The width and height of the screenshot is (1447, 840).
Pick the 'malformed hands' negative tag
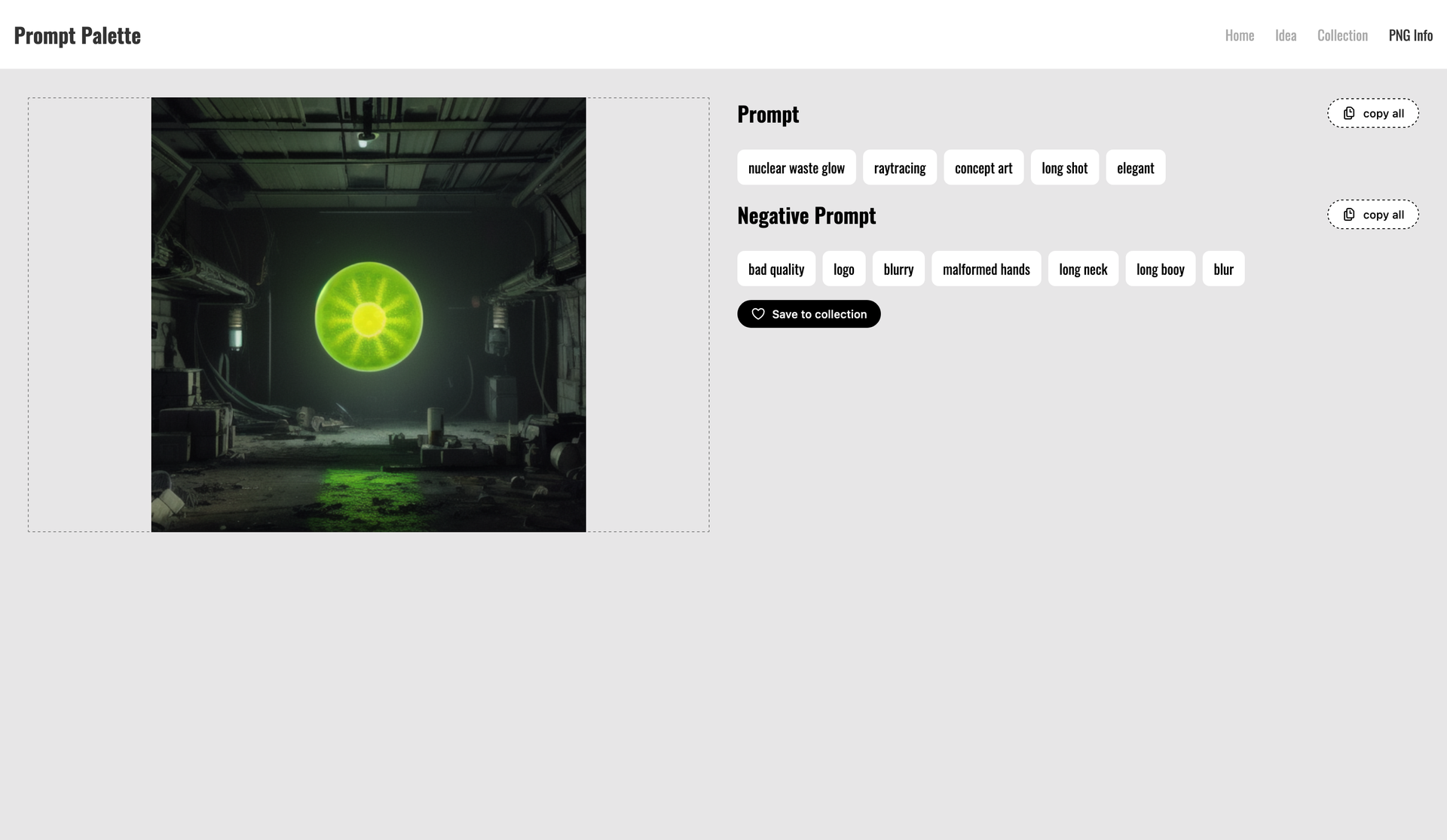[x=987, y=269]
